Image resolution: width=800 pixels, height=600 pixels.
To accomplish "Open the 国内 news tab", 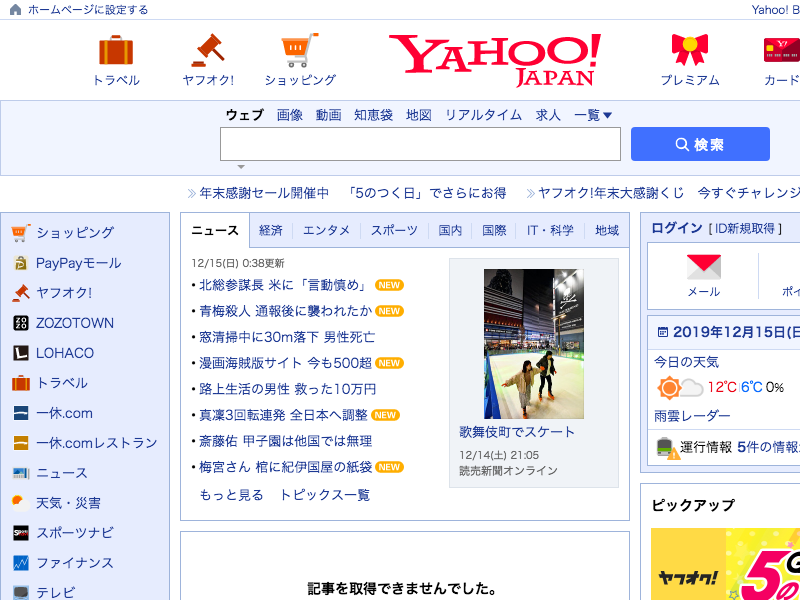I will pos(450,231).
